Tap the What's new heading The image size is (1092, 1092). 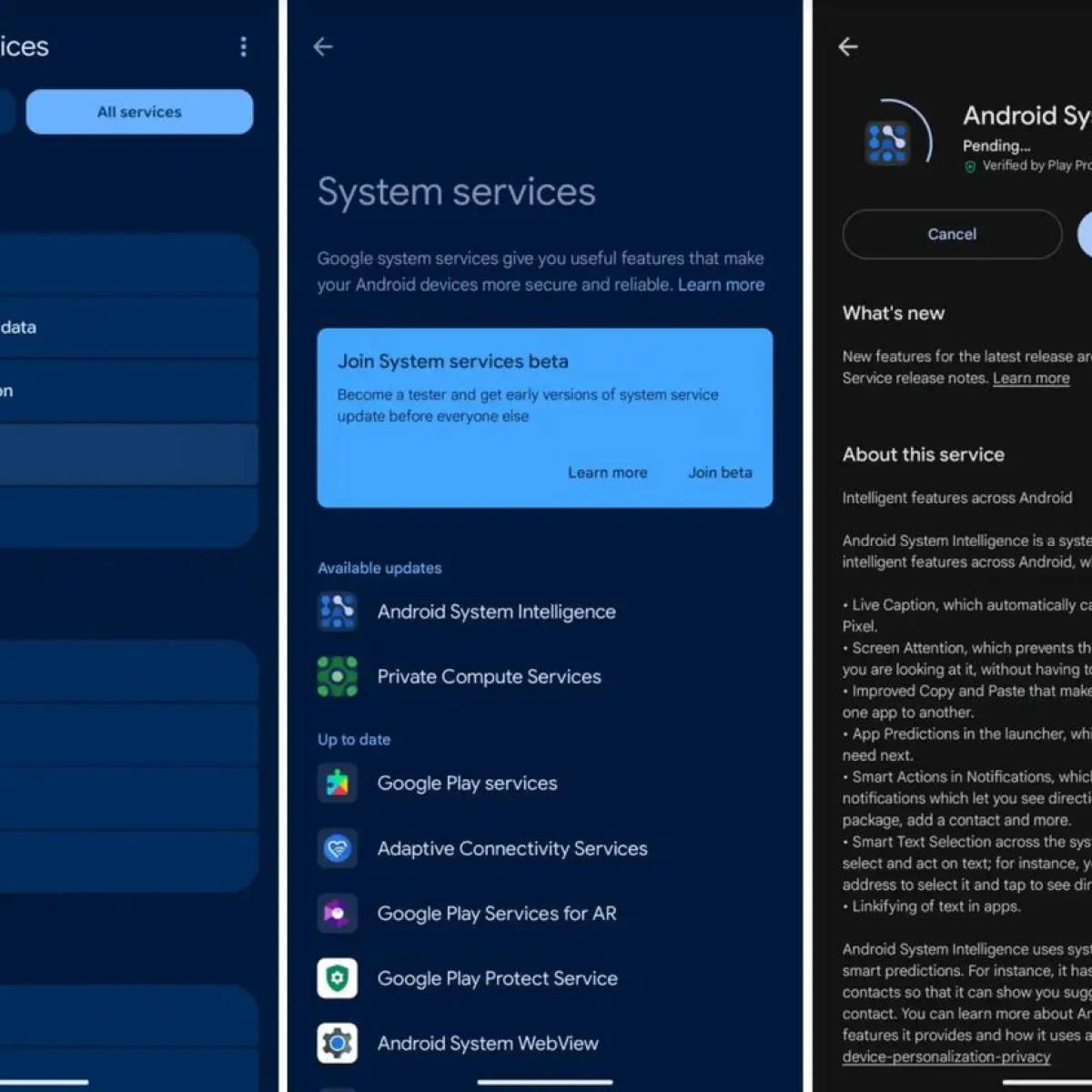tap(894, 313)
